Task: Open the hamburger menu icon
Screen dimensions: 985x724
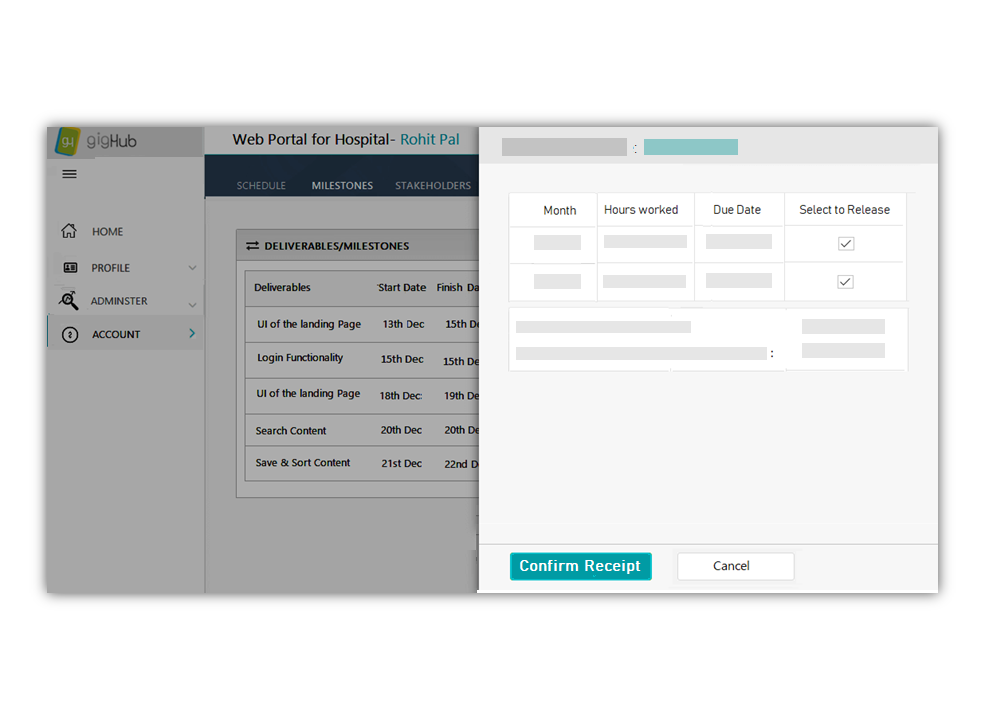Action: point(69,174)
